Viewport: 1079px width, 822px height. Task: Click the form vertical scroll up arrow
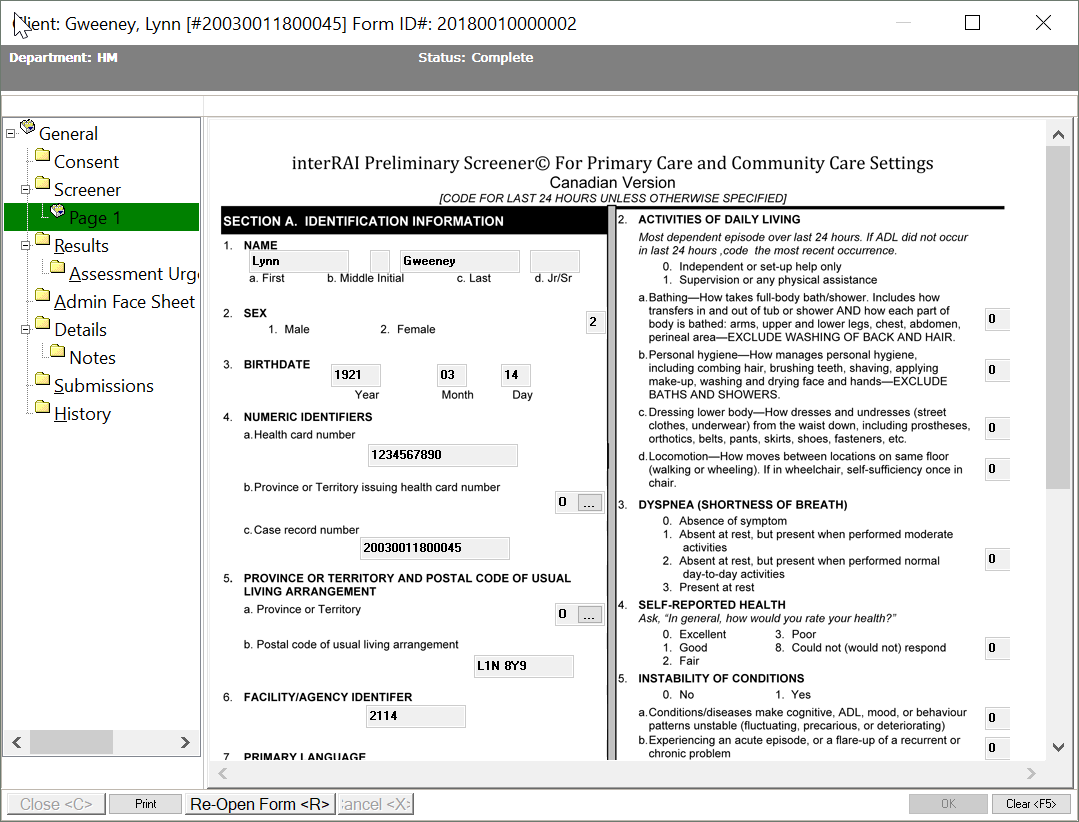(x=1058, y=135)
